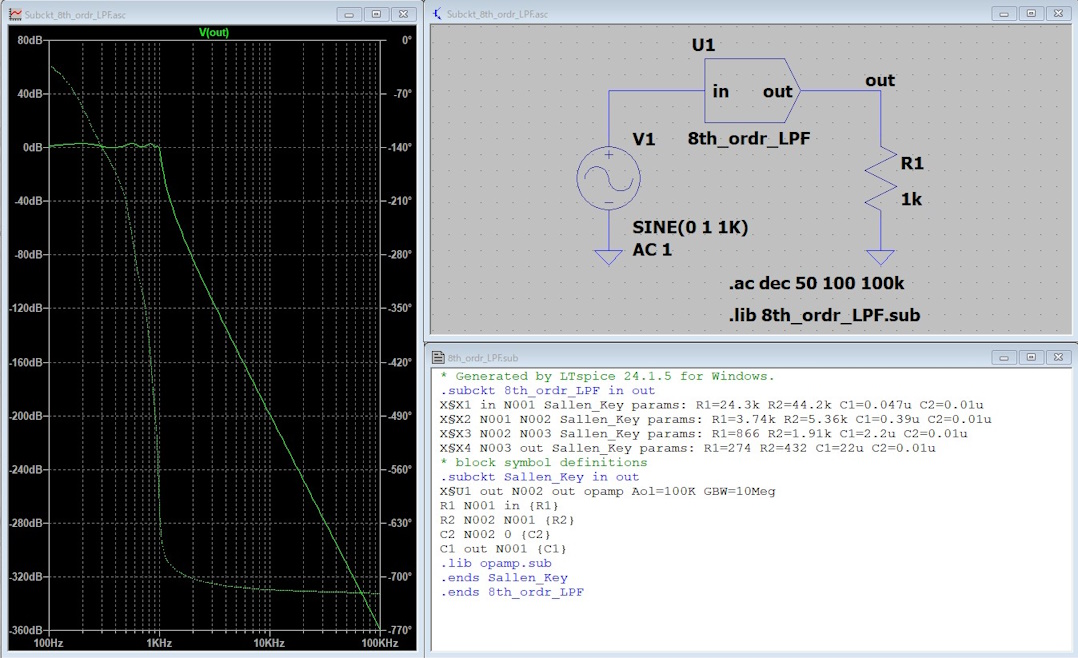Click the V(out) trace label
Image resolution: width=1078 pixels, height=658 pixels.
[x=214, y=32]
